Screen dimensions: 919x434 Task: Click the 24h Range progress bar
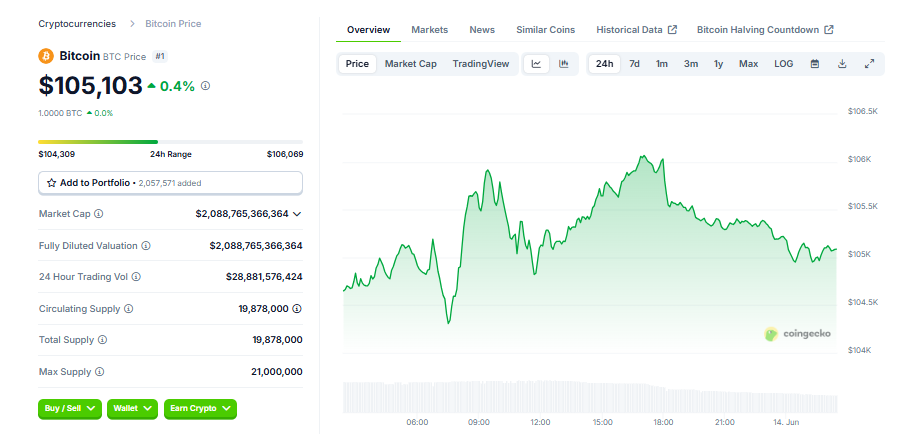(x=171, y=142)
